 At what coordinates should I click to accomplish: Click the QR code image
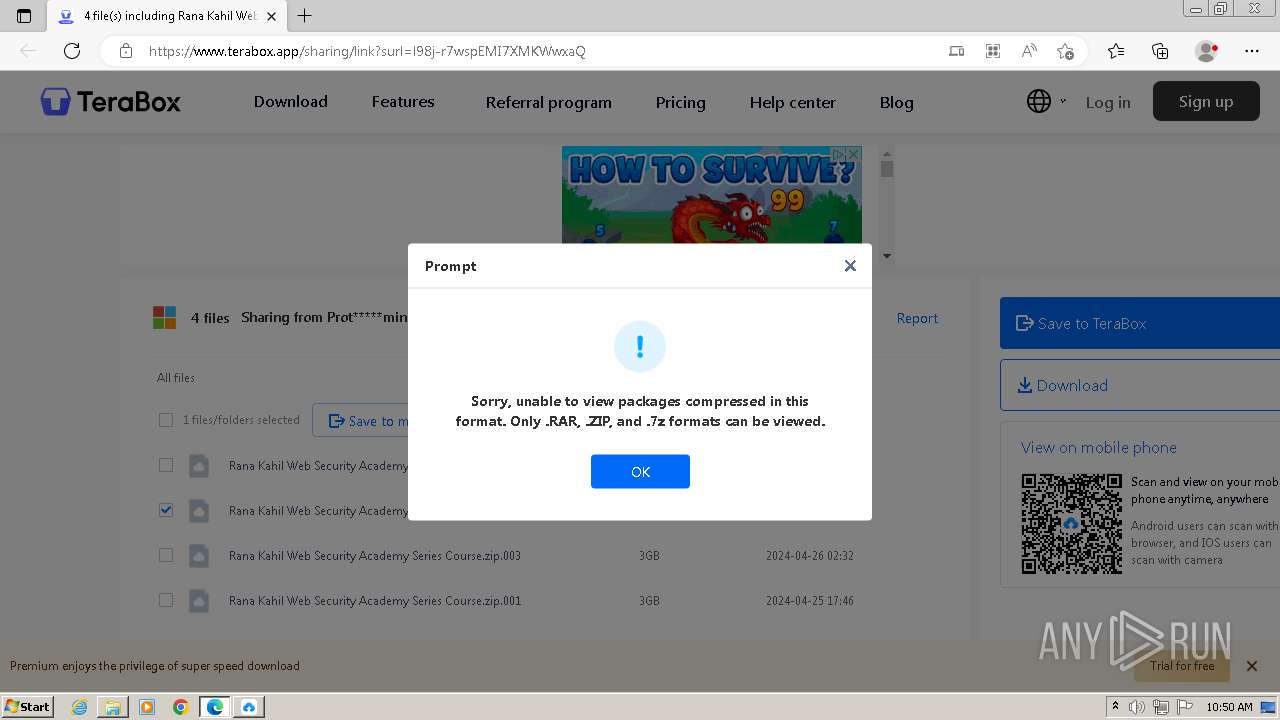1071,524
